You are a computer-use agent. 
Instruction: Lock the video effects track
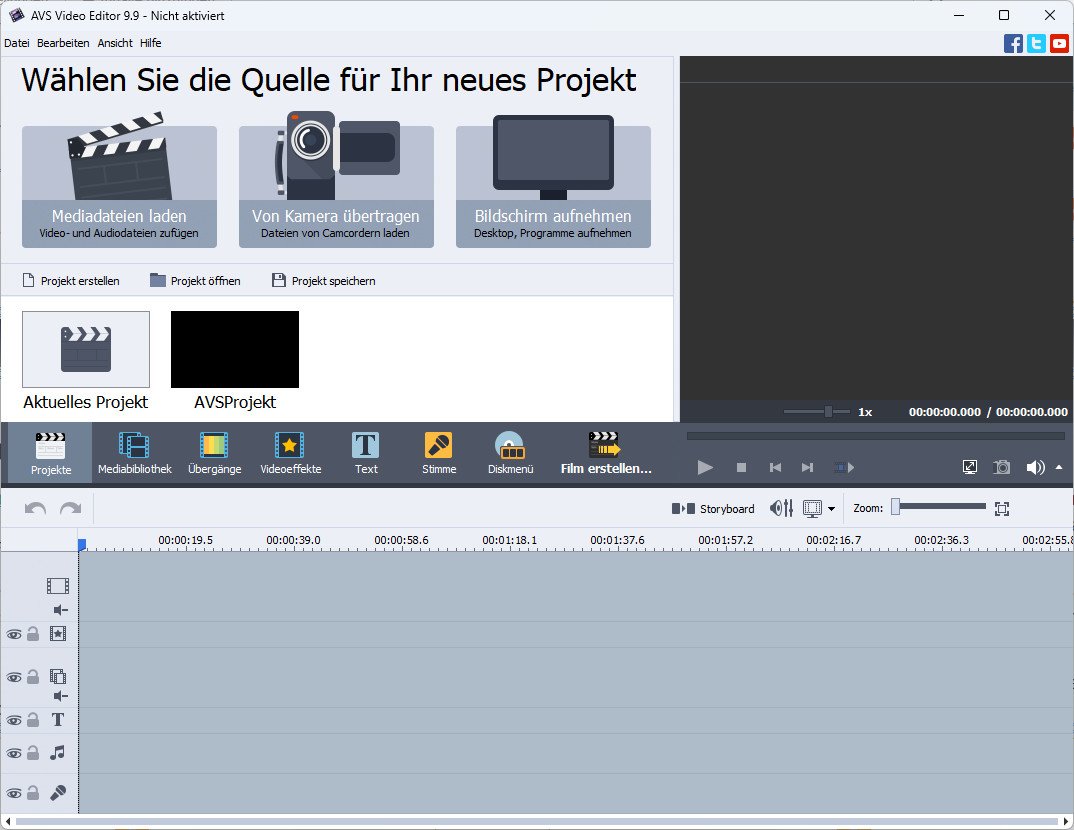pyautogui.click(x=33, y=634)
